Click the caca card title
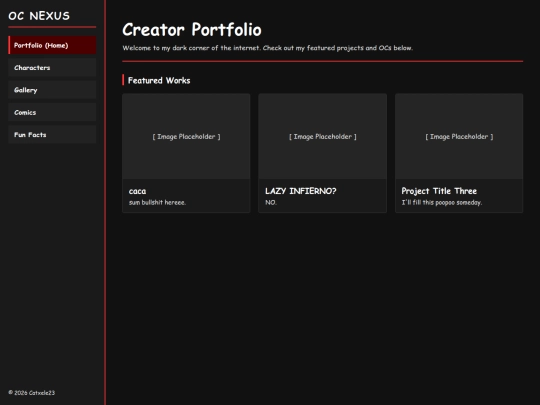The width and height of the screenshot is (540, 405). [x=137, y=191]
